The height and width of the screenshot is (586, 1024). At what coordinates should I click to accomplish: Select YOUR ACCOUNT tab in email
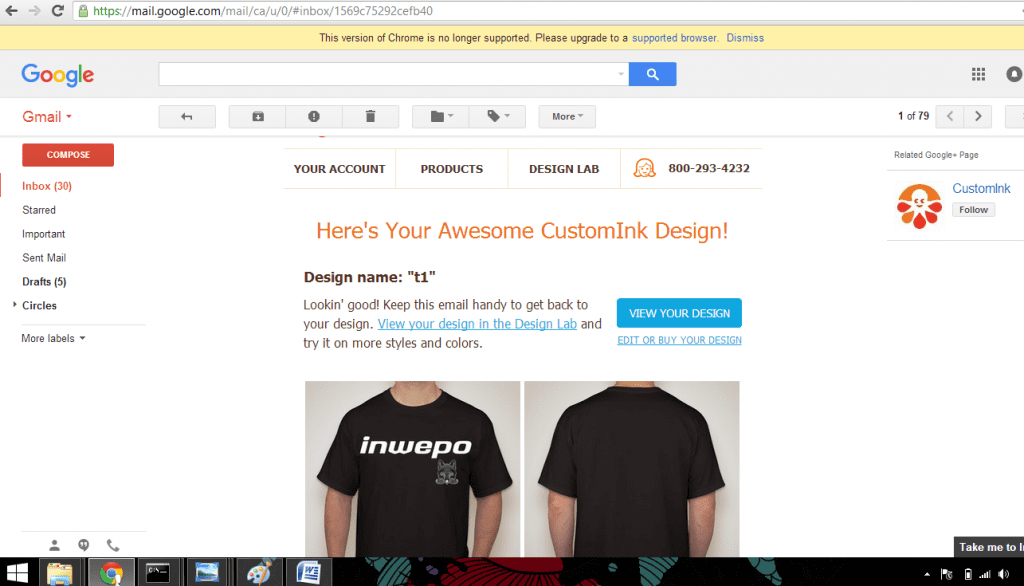(340, 169)
